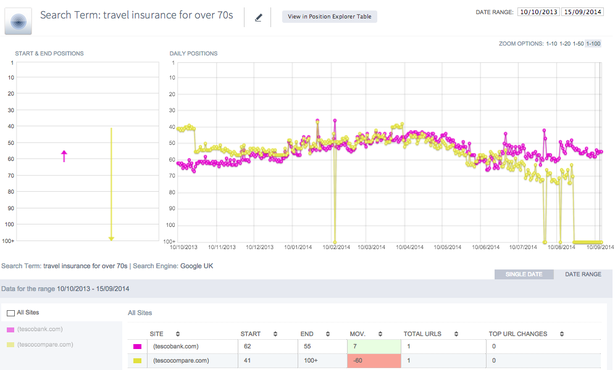This screenshot has width=615, height=370.
Task: Click the start date field 10/10/2013
Action: click(539, 12)
